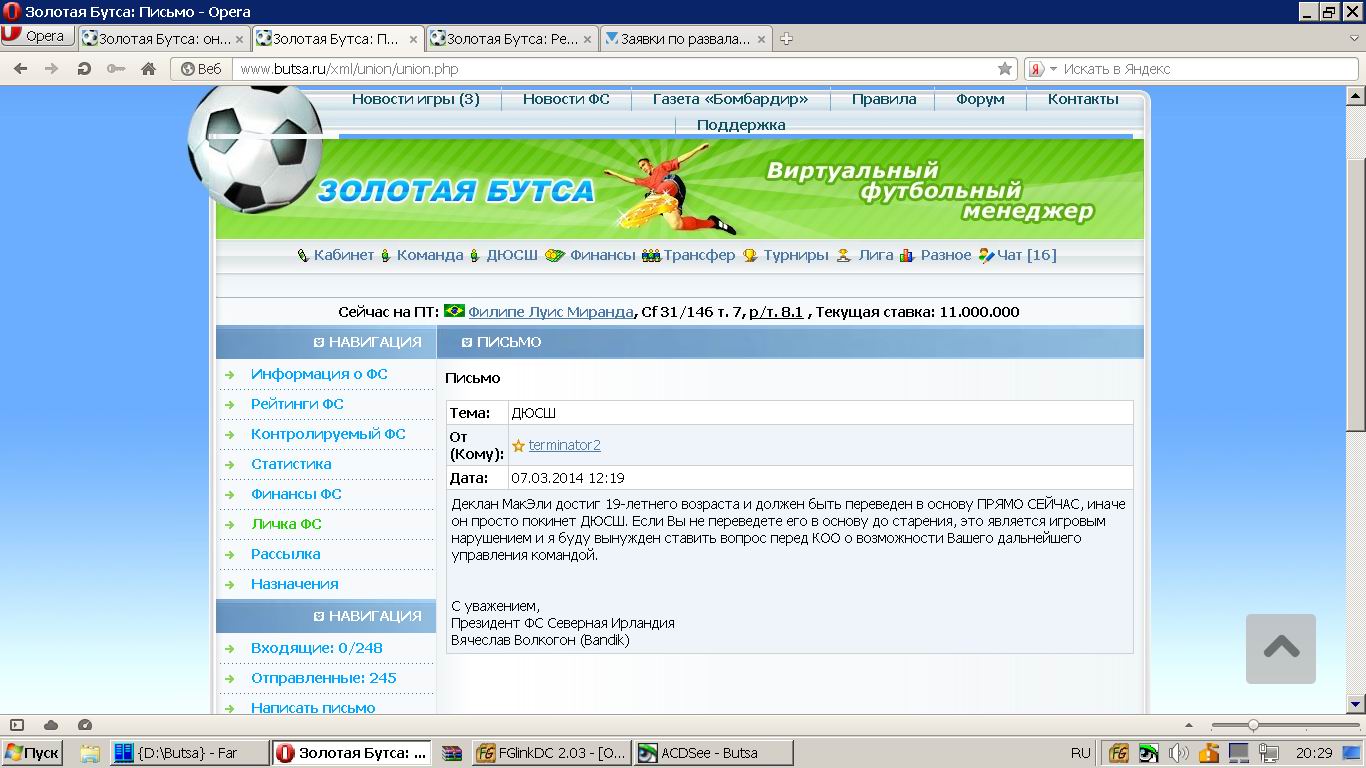Toggle the side panel icon in the status bar

pos(17,725)
